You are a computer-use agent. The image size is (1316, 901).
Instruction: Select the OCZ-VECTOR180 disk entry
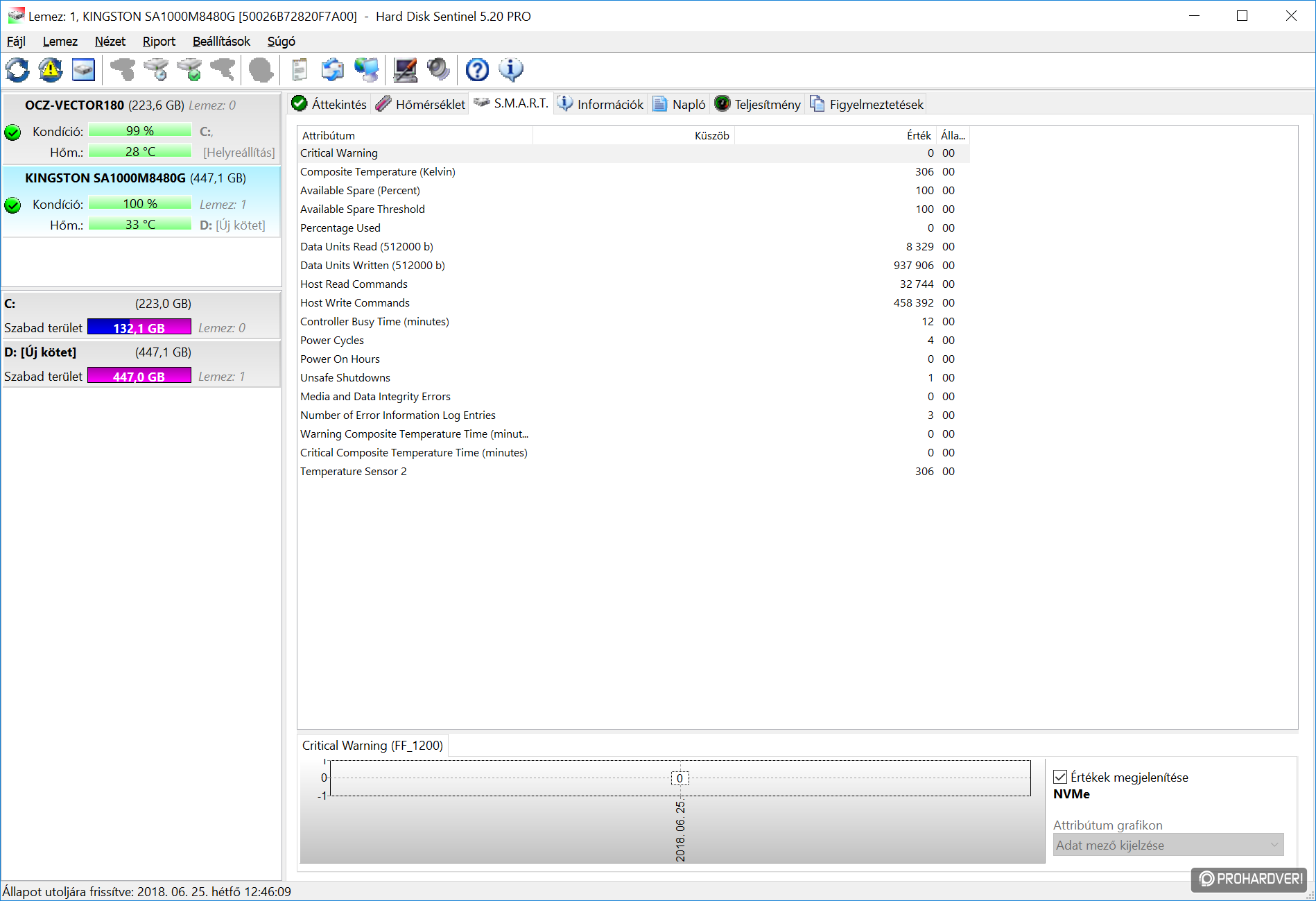tap(142, 128)
